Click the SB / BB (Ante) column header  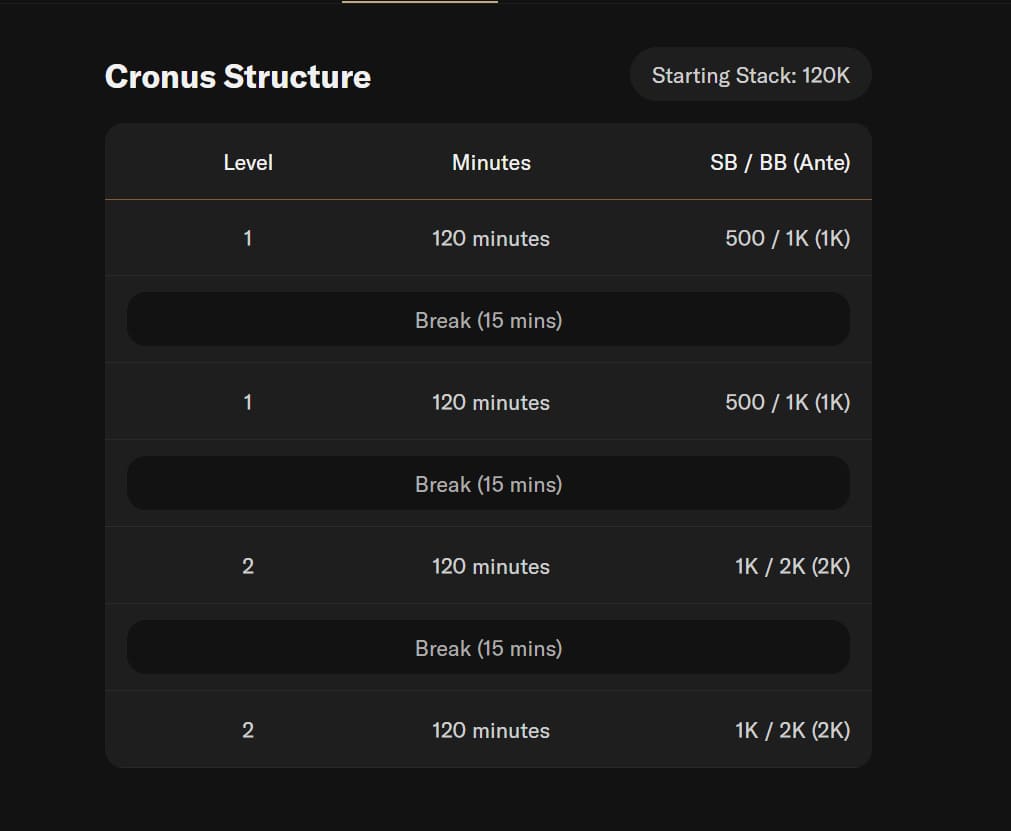coord(780,162)
